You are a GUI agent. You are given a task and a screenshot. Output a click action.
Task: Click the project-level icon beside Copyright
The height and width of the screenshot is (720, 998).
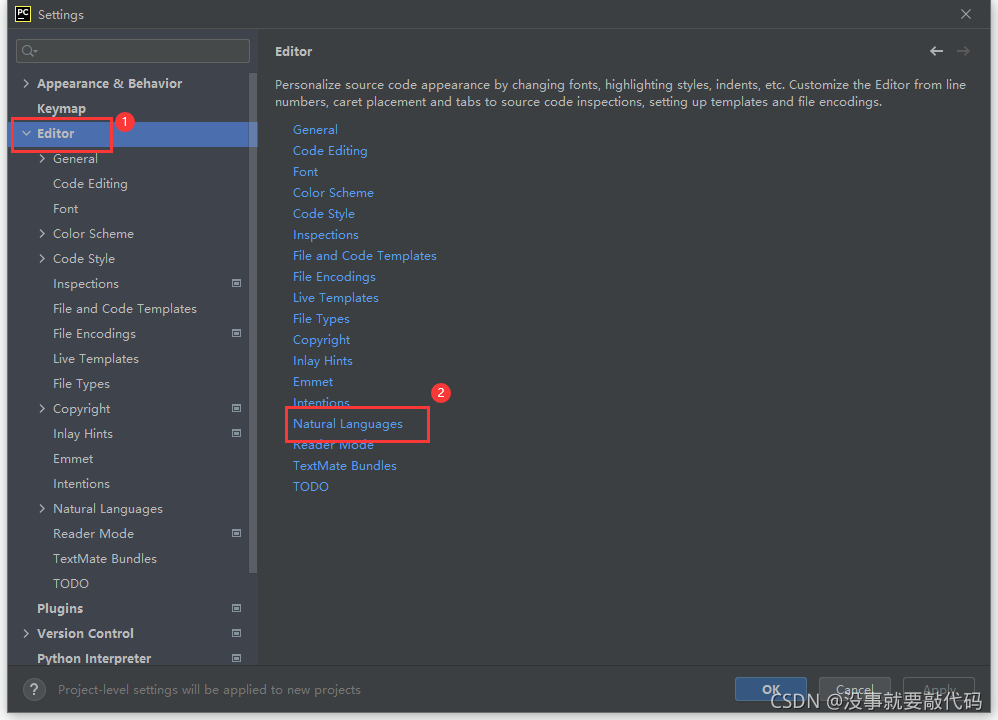coord(236,408)
